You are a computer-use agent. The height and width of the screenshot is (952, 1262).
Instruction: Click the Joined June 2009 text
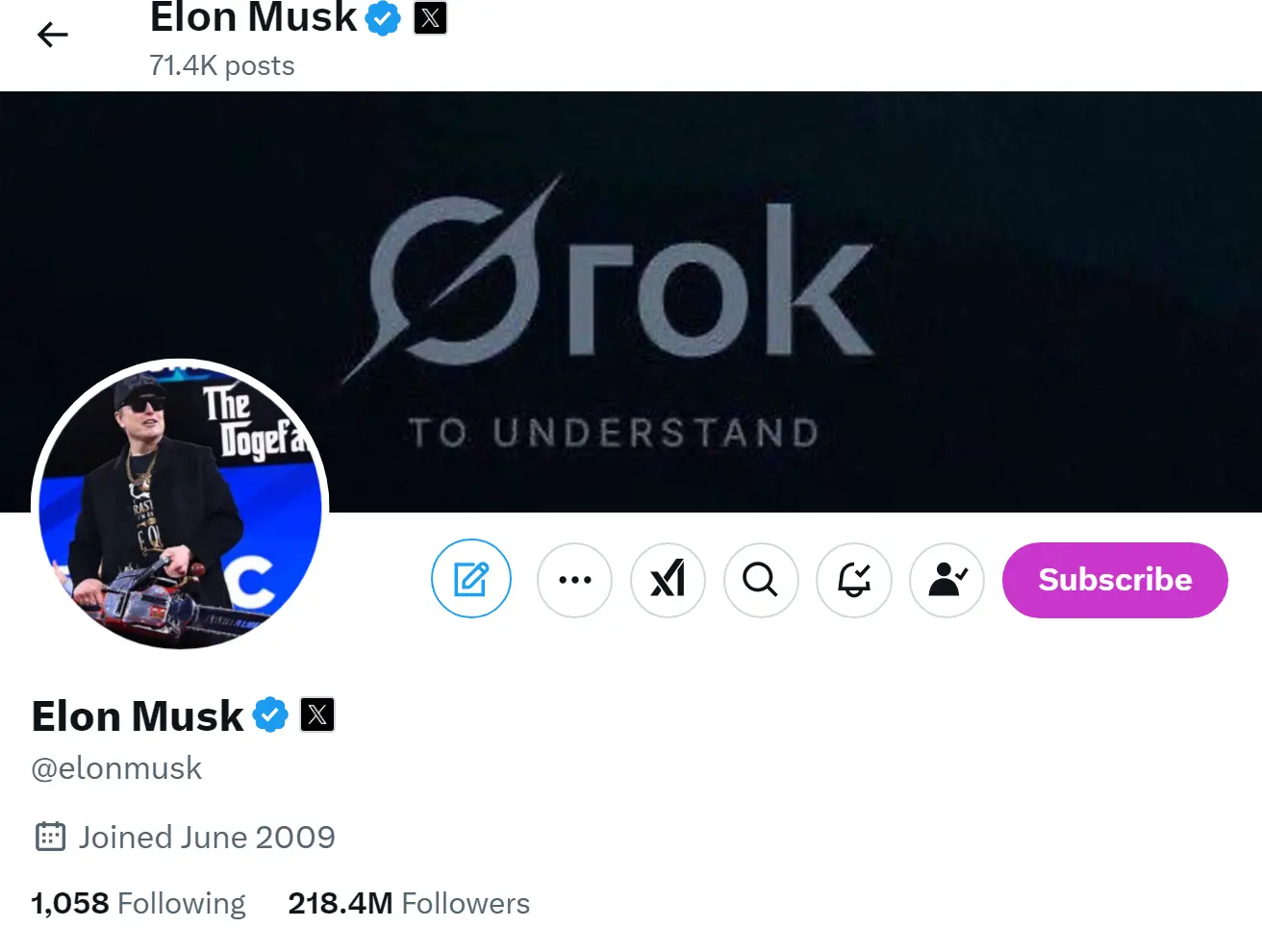(207, 838)
